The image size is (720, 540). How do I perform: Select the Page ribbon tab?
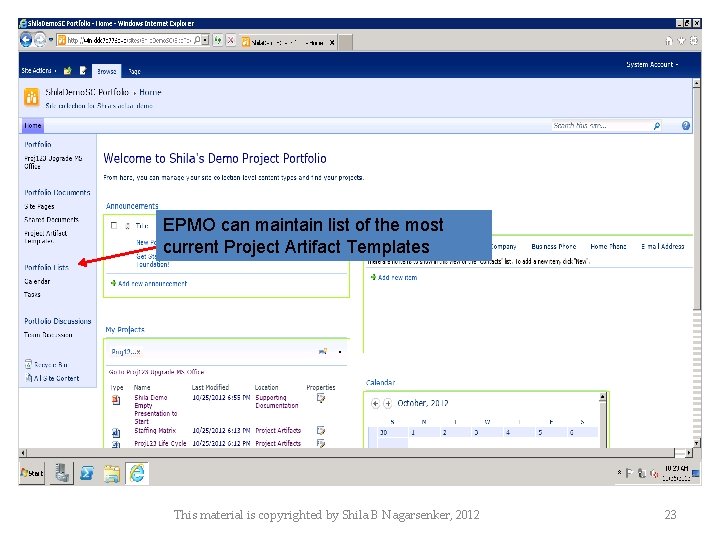134,71
